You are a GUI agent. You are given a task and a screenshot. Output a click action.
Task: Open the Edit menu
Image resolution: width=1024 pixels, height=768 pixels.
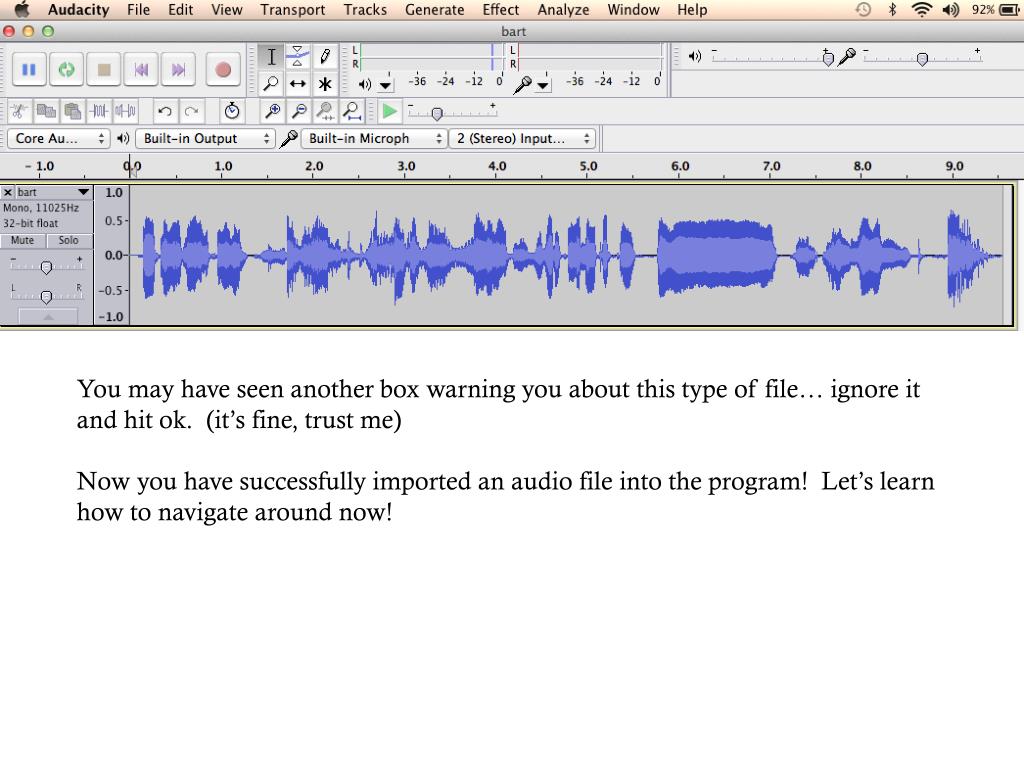pyautogui.click(x=180, y=10)
